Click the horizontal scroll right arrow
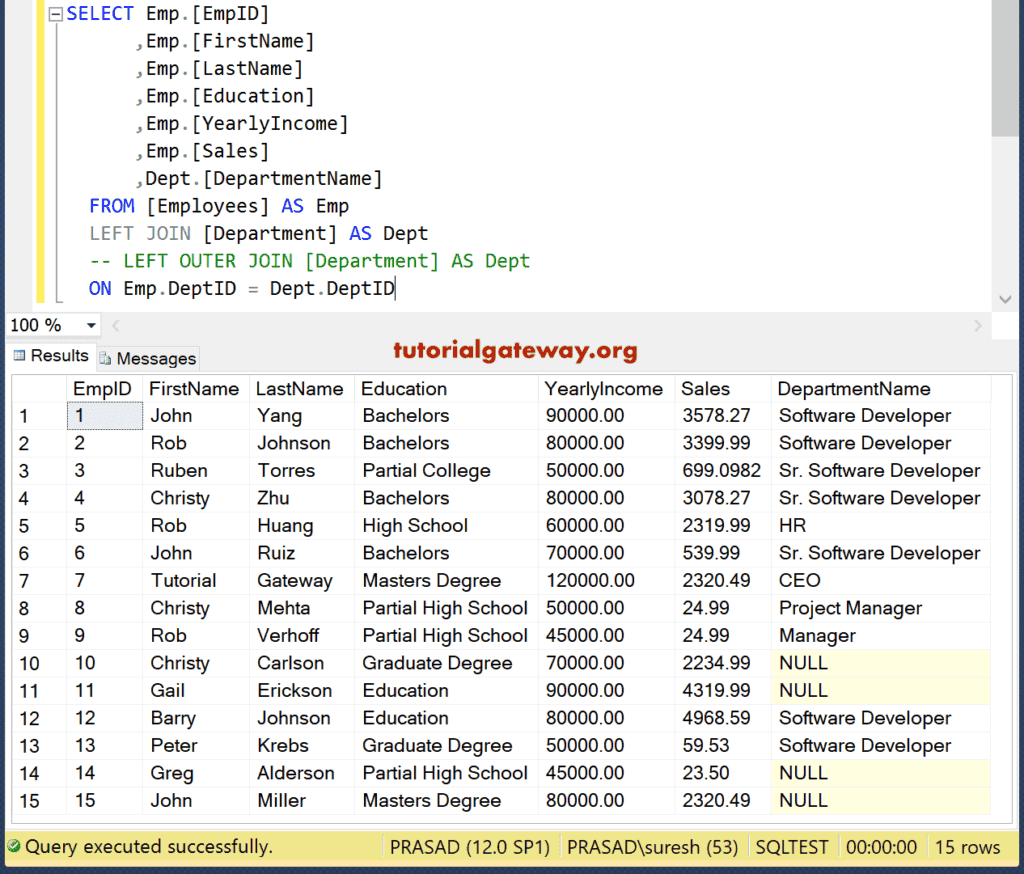Screen dimensions: 1024x874 (978, 326)
